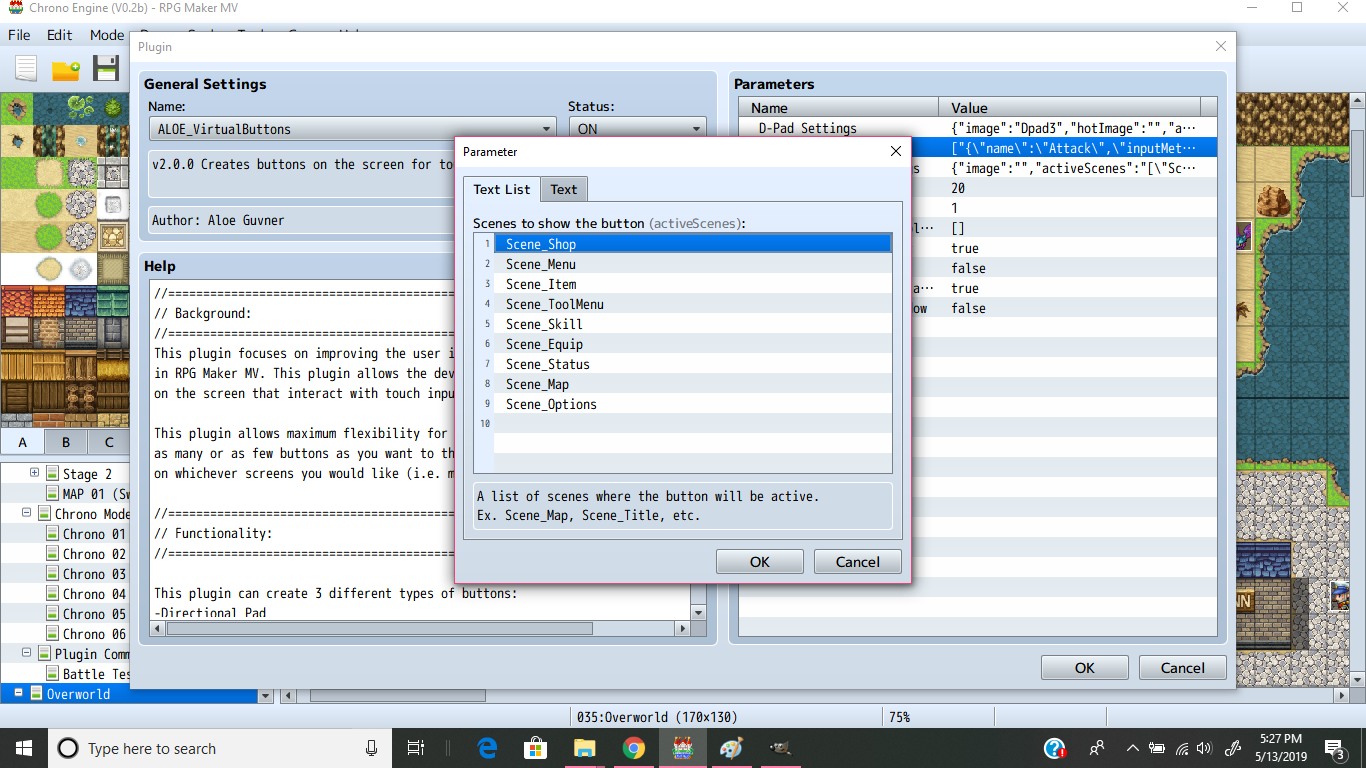Select tileset tab A
This screenshot has height=768, width=1366.
(22, 442)
